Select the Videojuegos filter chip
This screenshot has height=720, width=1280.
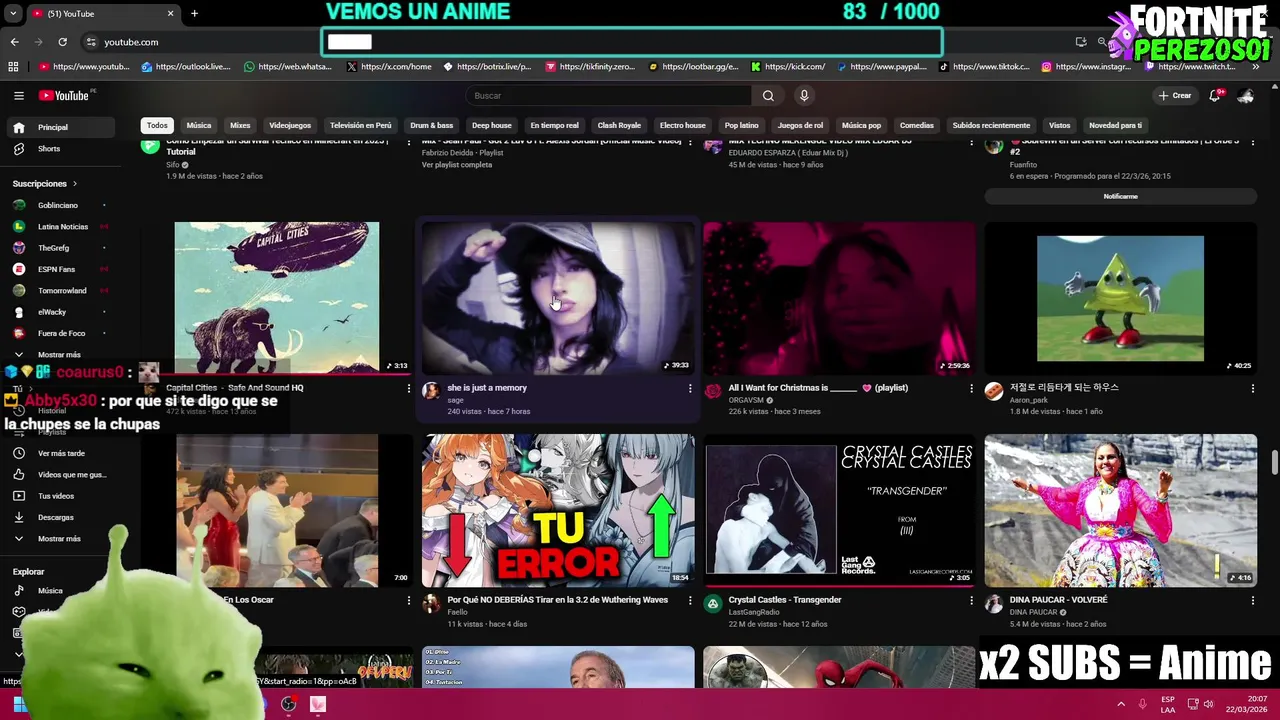pyautogui.click(x=290, y=125)
